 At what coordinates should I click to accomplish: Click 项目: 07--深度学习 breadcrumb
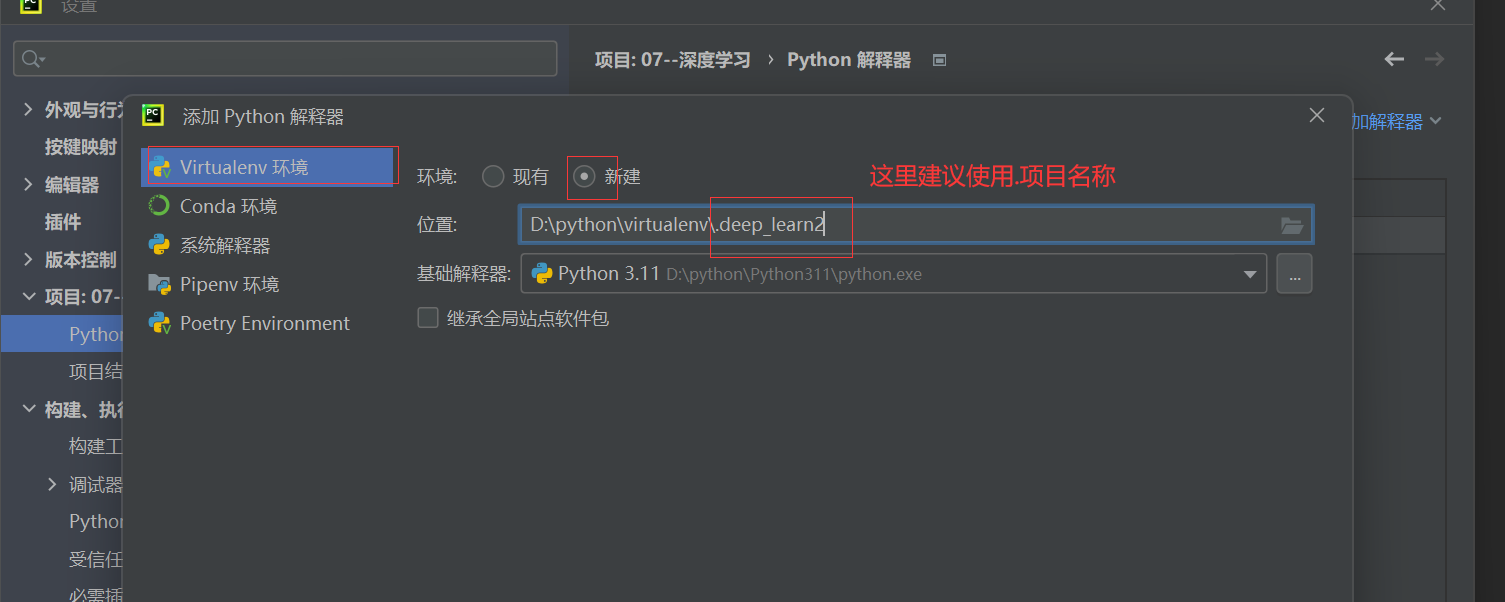pos(672,60)
